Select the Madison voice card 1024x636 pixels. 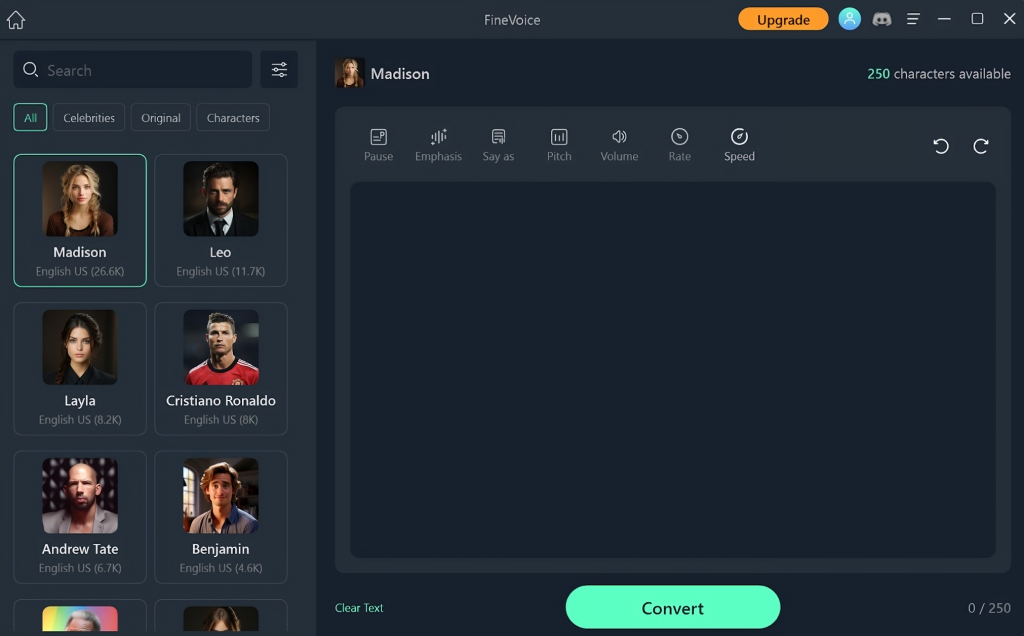80,220
